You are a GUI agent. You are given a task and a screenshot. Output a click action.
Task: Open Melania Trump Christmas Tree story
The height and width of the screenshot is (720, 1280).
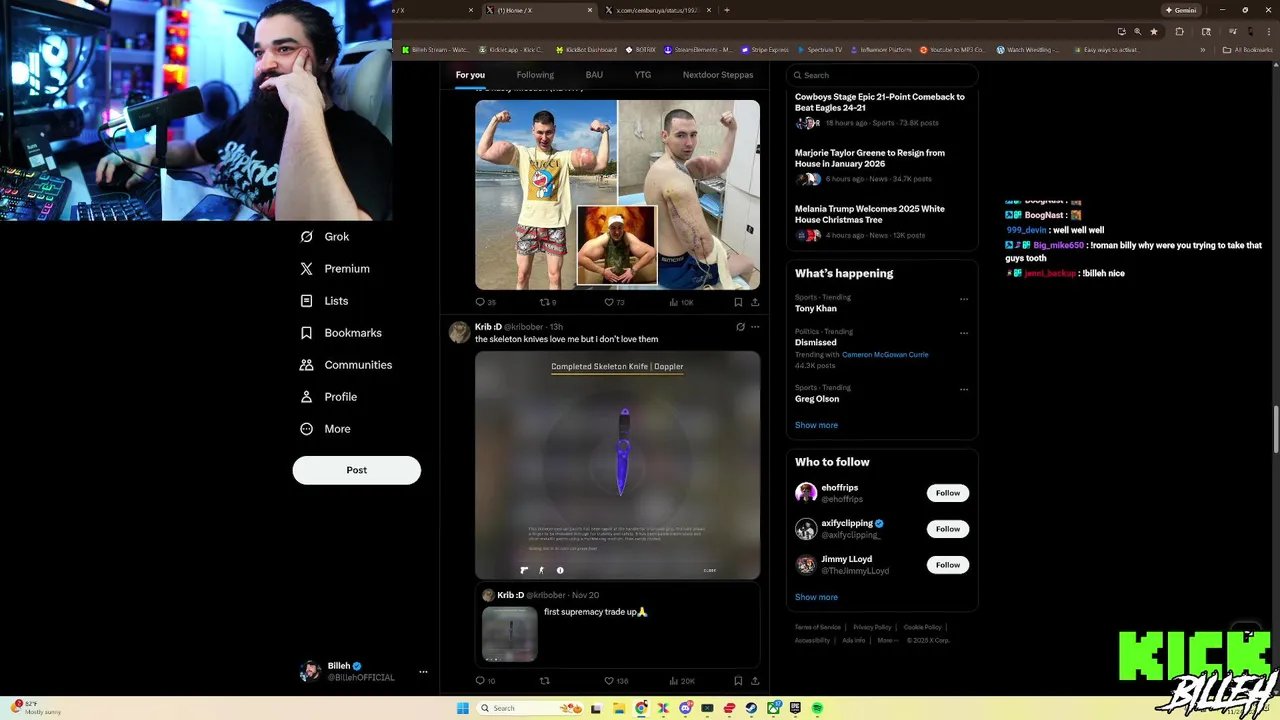870,214
